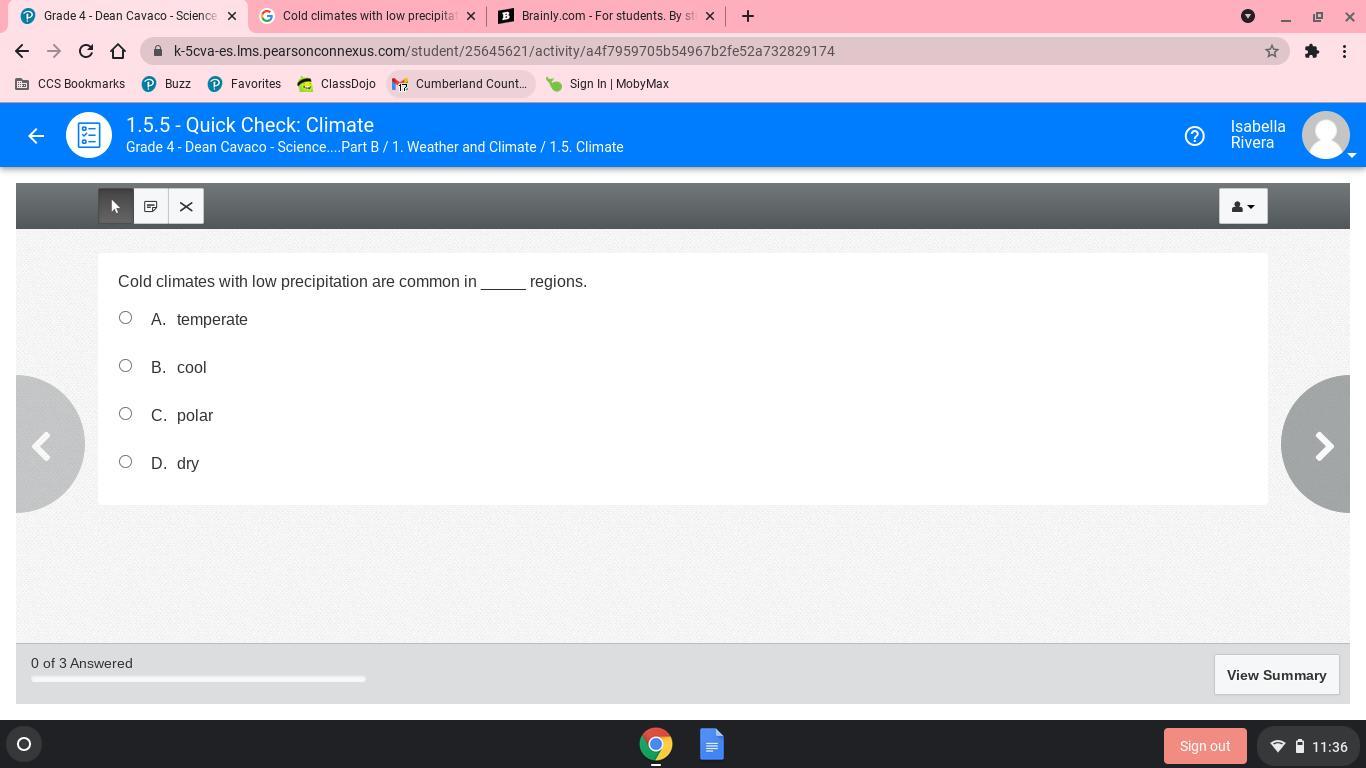Go back using the blue header arrow
Screen dimensions: 1366x768
point(36,135)
